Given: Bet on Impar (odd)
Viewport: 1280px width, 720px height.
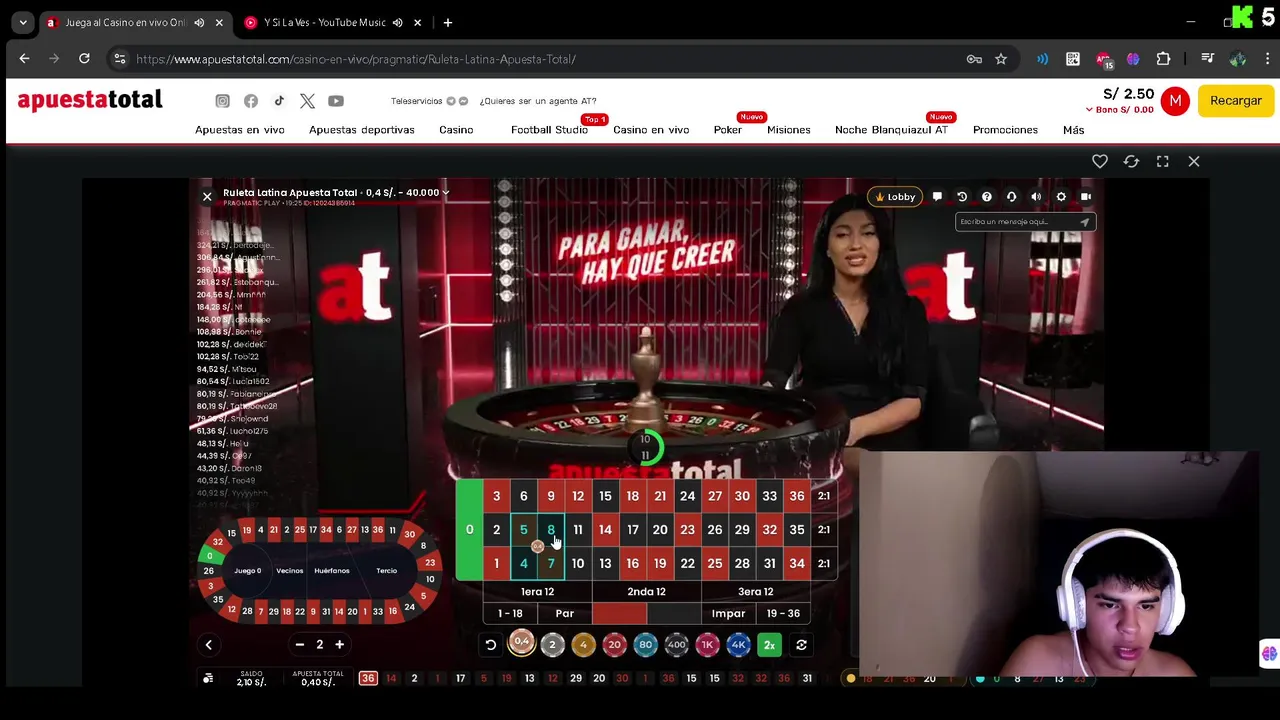Looking at the screenshot, I should point(728,613).
